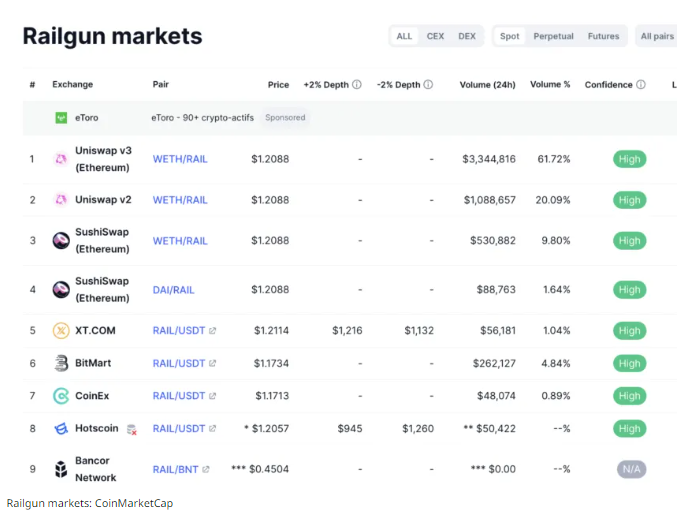Viewport: 699px width, 510px height.
Task: Switch the filter to CEX exchanges
Action: pos(435,36)
